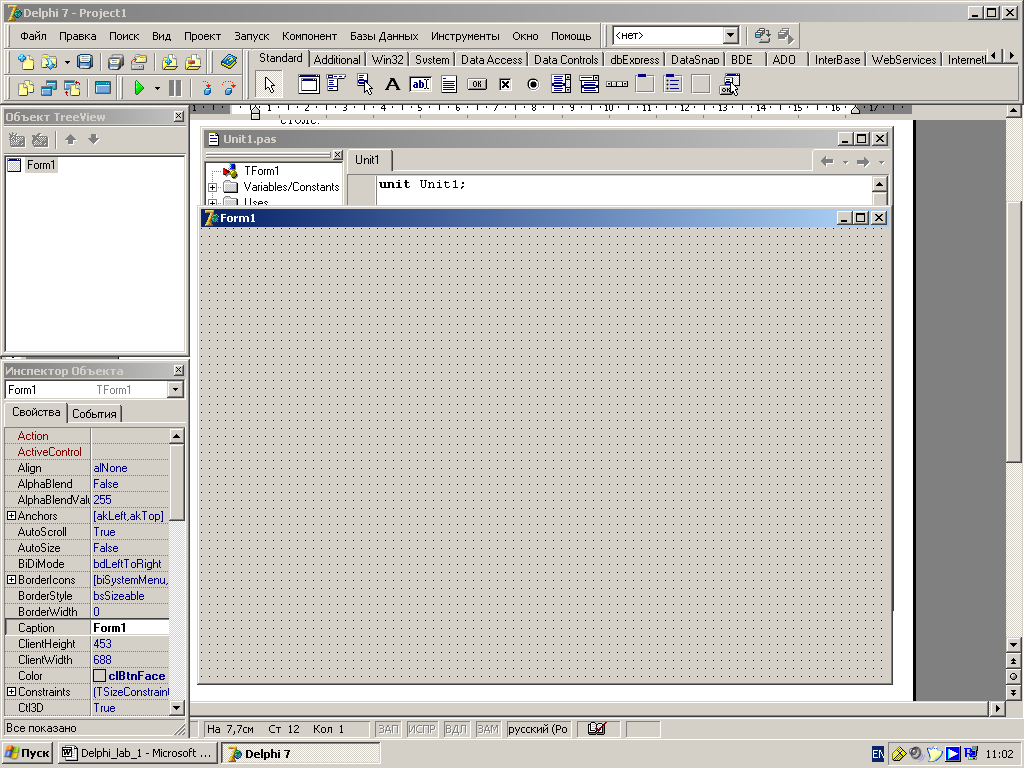Click the New Form toolbar icon
The image size is (1024, 768).
click(x=103, y=87)
